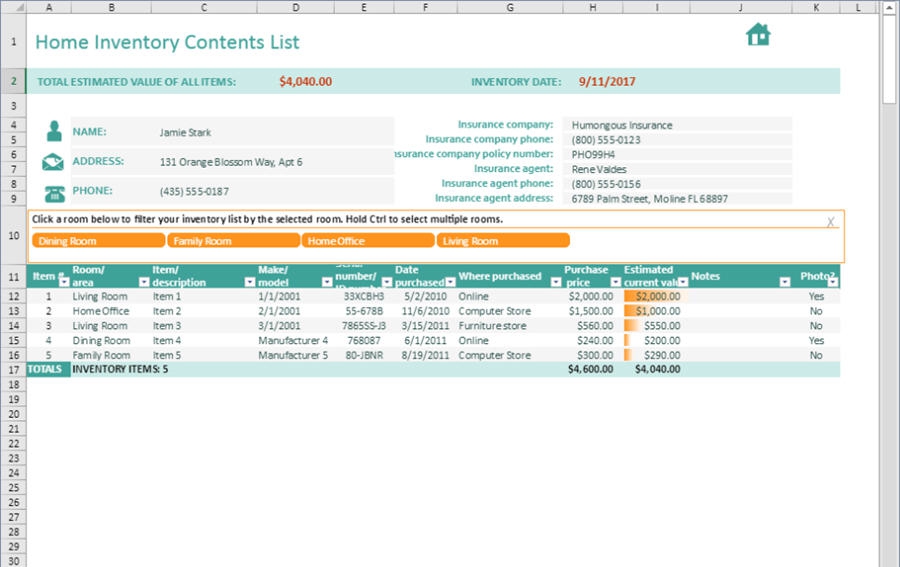Select row header 17

point(13,369)
